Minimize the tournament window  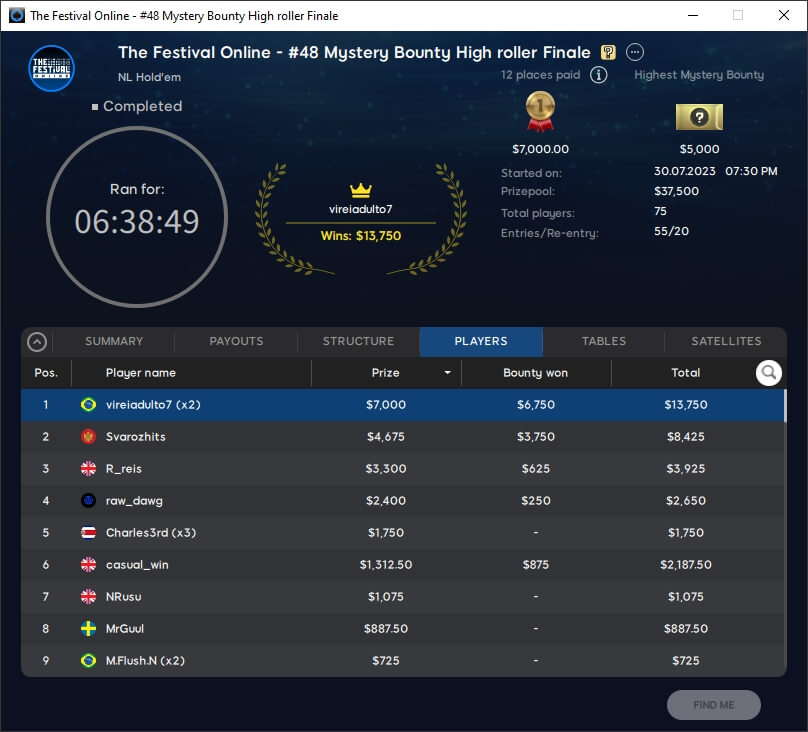(693, 15)
